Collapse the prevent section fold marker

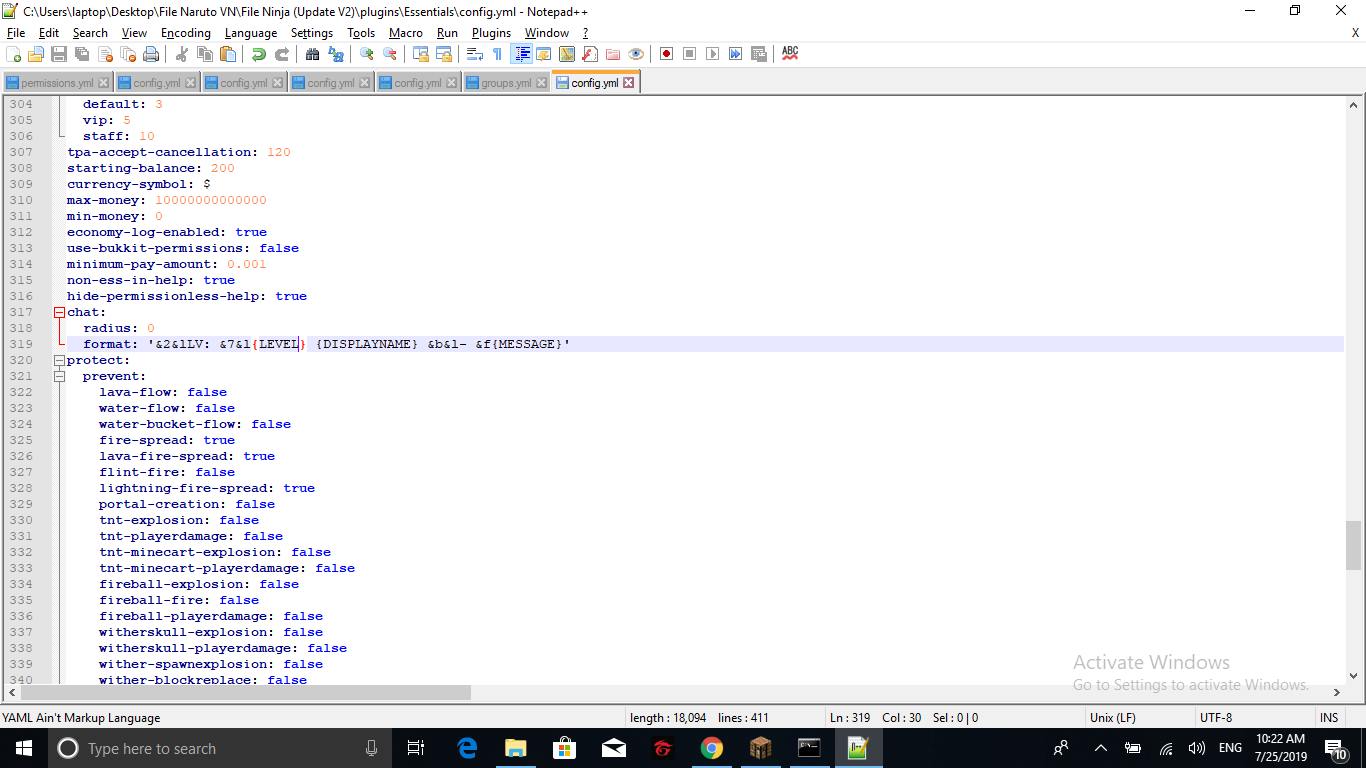(x=59, y=376)
